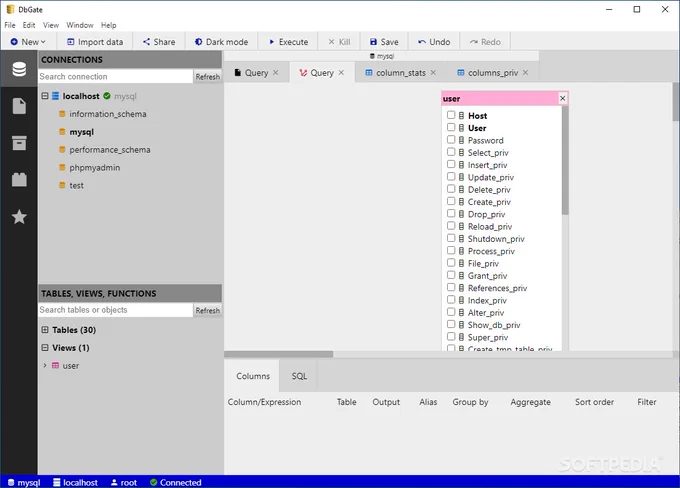Open the New dropdown menu
Screen dimensions: 680x488
pyautogui.click(x=28, y=42)
